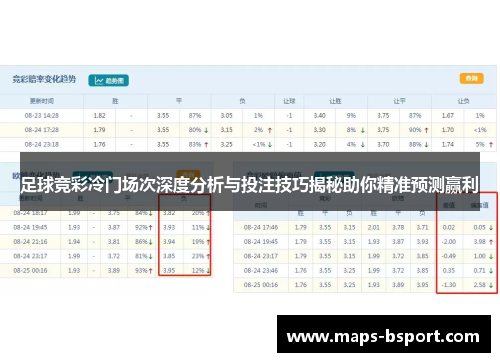Click the 3.40 handicap win odds
500x362 pixels.
[319, 116]
